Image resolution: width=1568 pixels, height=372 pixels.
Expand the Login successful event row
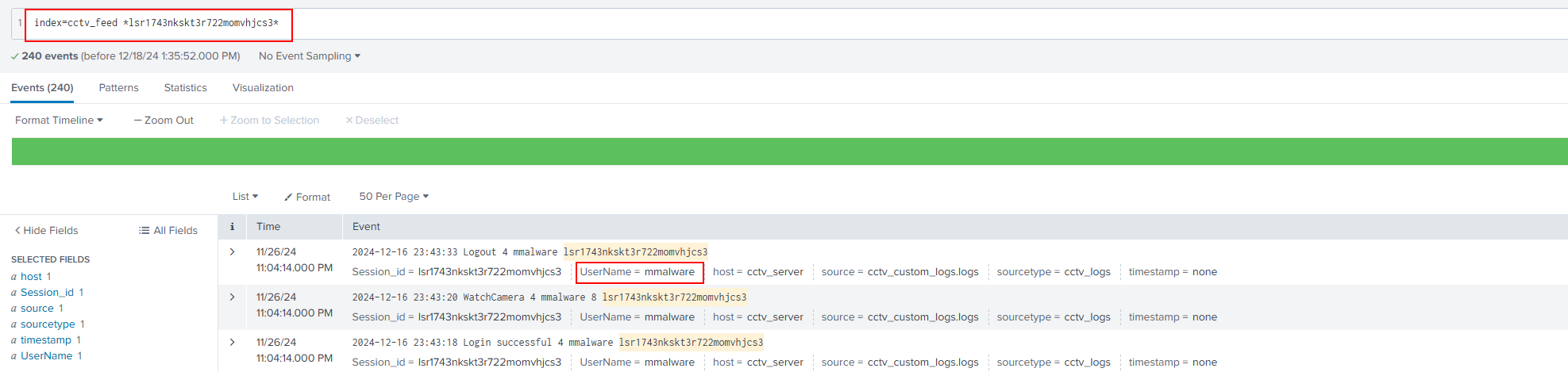(x=232, y=343)
